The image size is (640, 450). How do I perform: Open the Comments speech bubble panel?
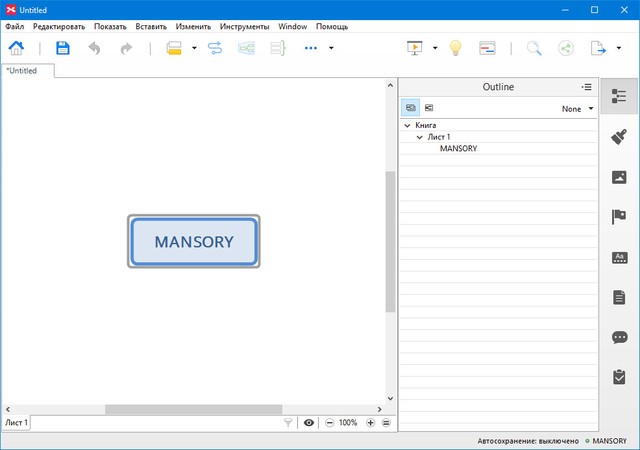click(x=619, y=337)
